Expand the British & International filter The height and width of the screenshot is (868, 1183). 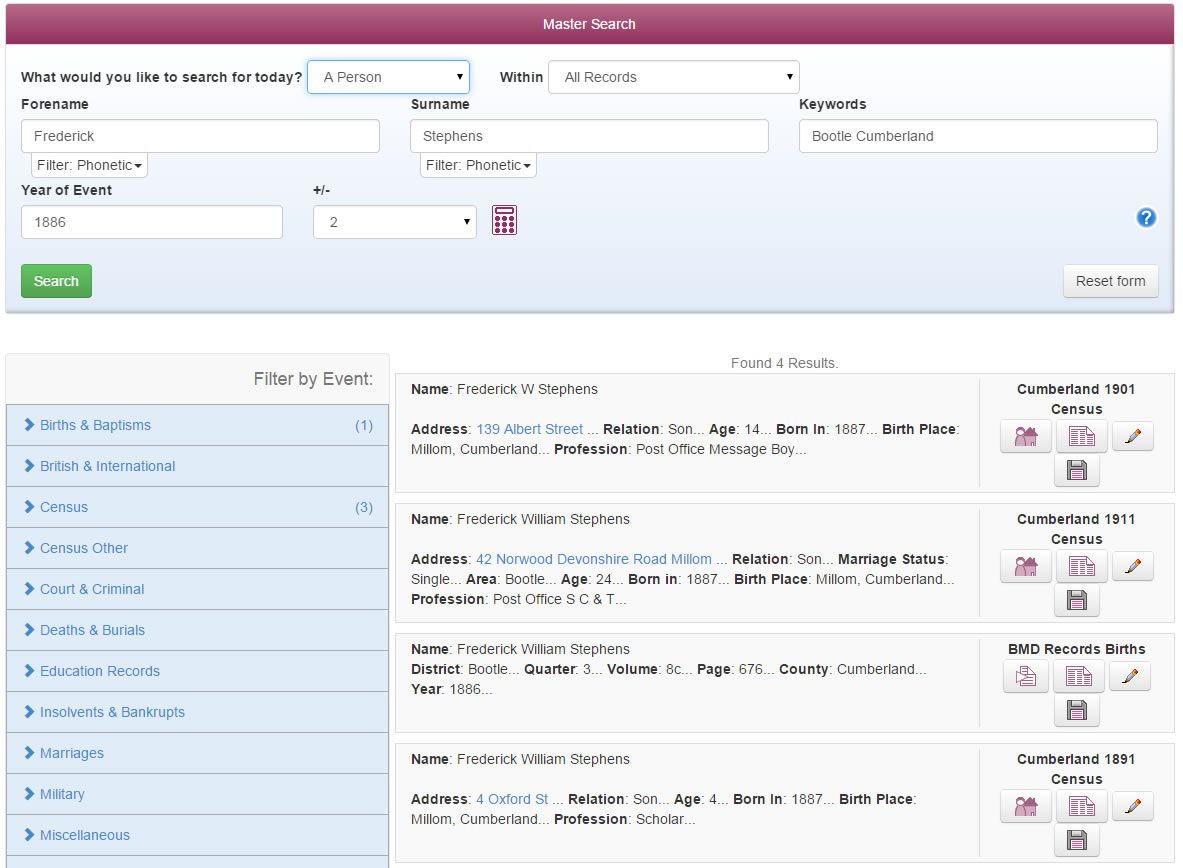click(x=198, y=466)
